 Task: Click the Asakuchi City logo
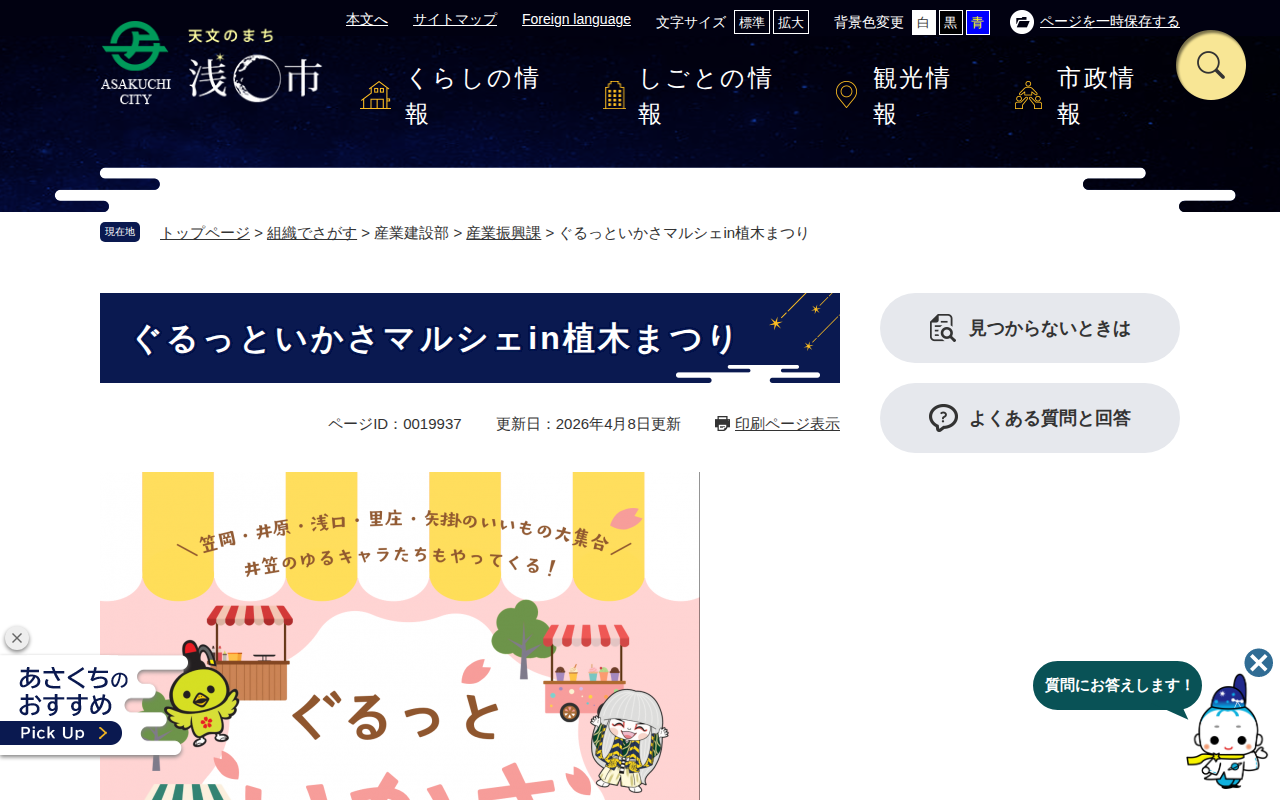(x=211, y=63)
